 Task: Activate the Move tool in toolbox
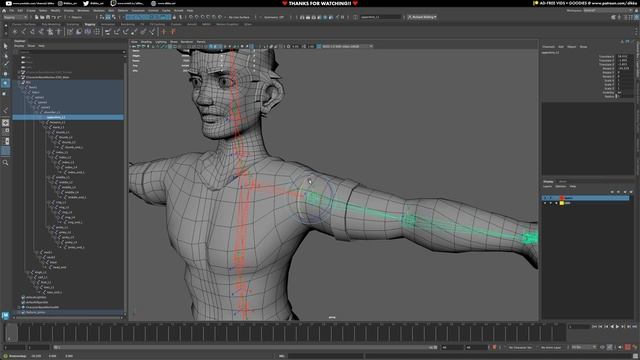(5, 73)
